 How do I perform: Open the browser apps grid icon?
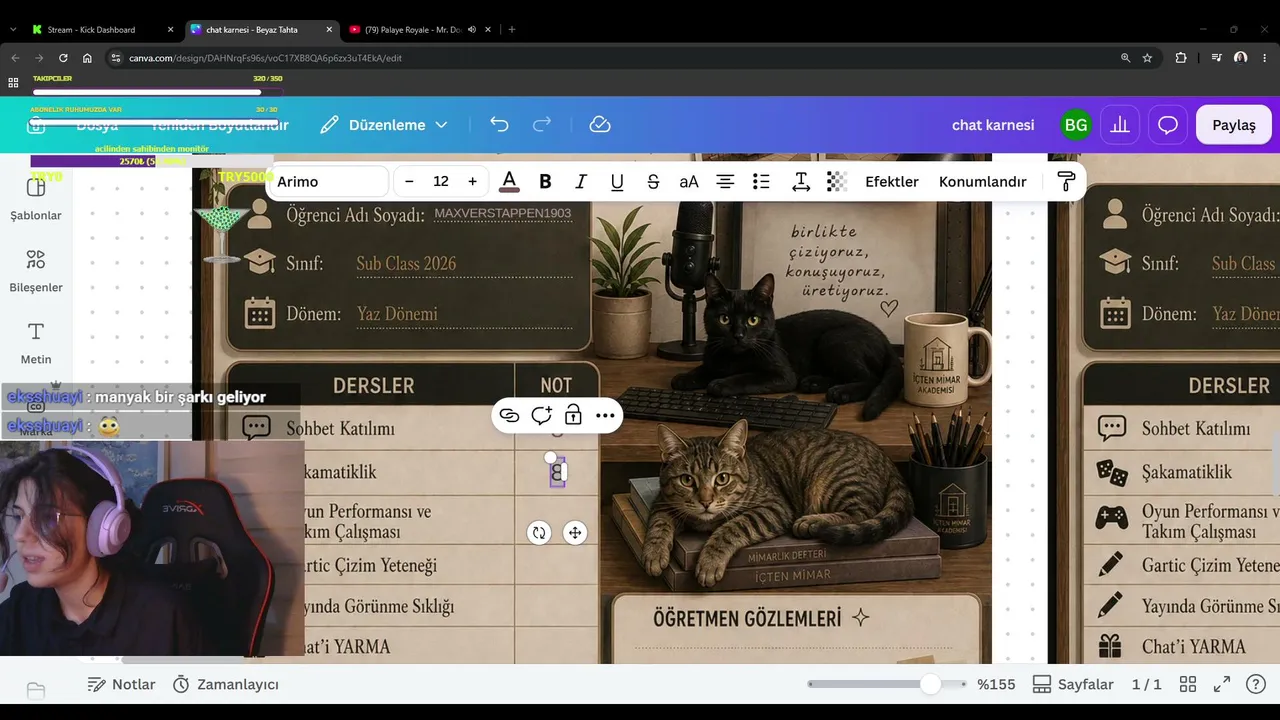[13, 83]
